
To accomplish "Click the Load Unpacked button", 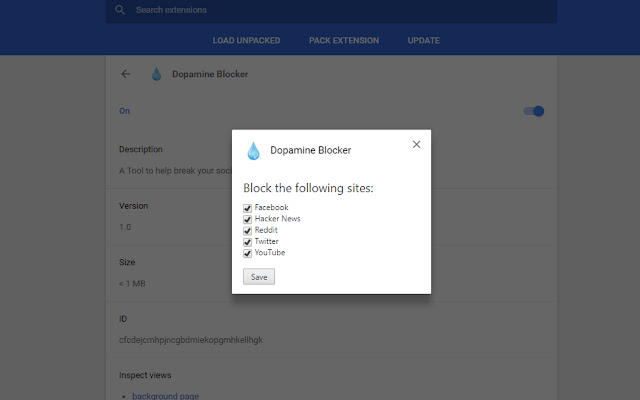I will pos(246,41).
